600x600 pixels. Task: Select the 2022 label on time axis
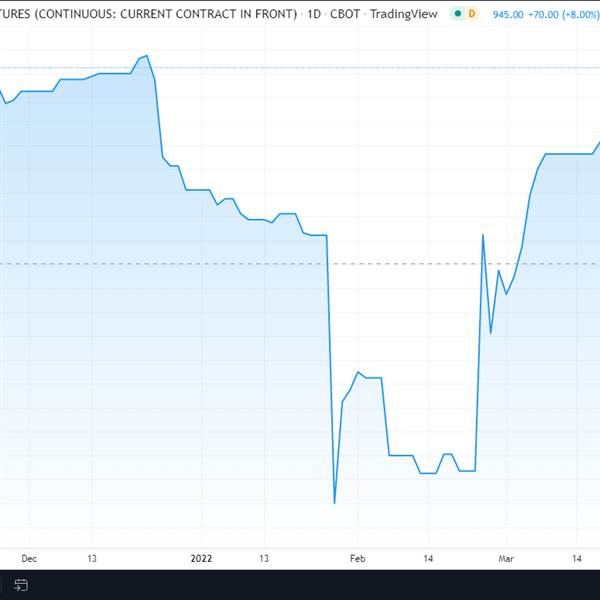tap(201, 558)
